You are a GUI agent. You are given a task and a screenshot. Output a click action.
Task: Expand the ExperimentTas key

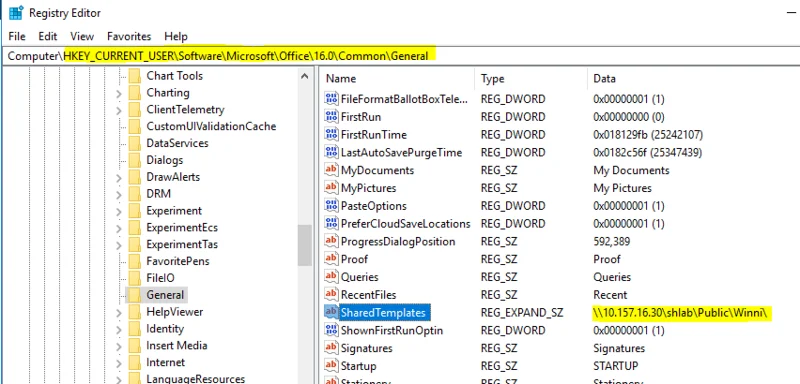pyautogui.click(x=119, y=245)
